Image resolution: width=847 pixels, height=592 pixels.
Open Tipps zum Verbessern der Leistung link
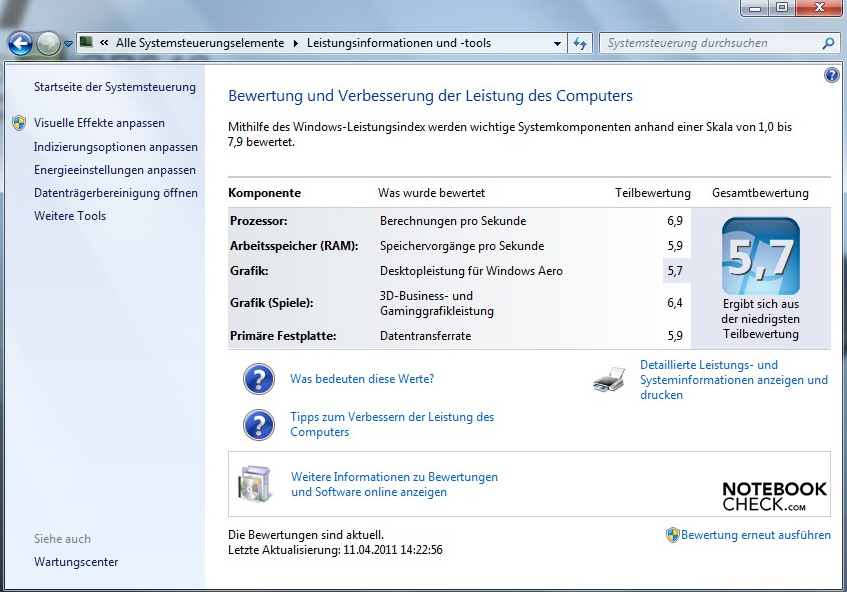click(392, 425)
